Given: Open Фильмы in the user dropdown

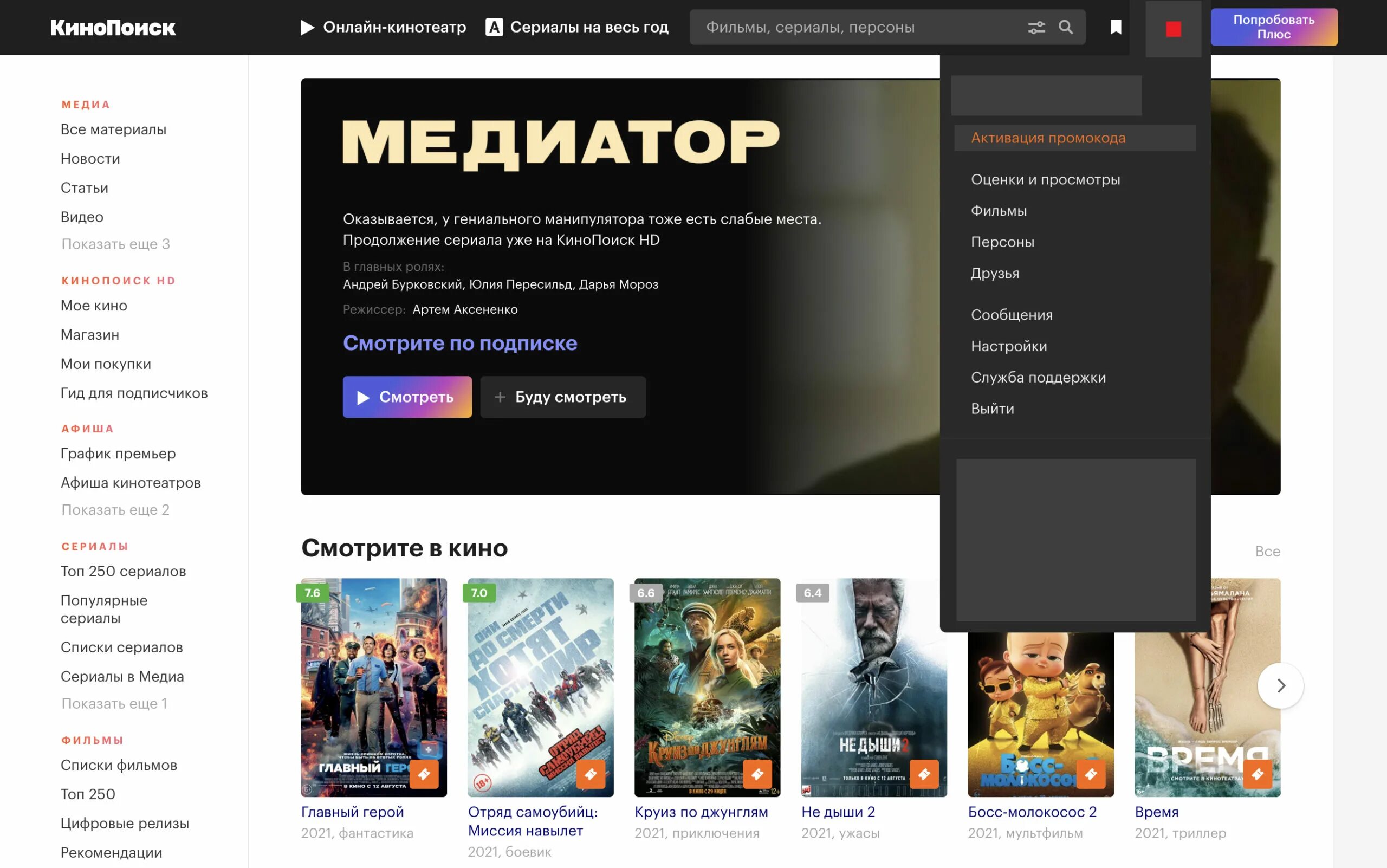Looking at the screenshot, I should point(999,211).
